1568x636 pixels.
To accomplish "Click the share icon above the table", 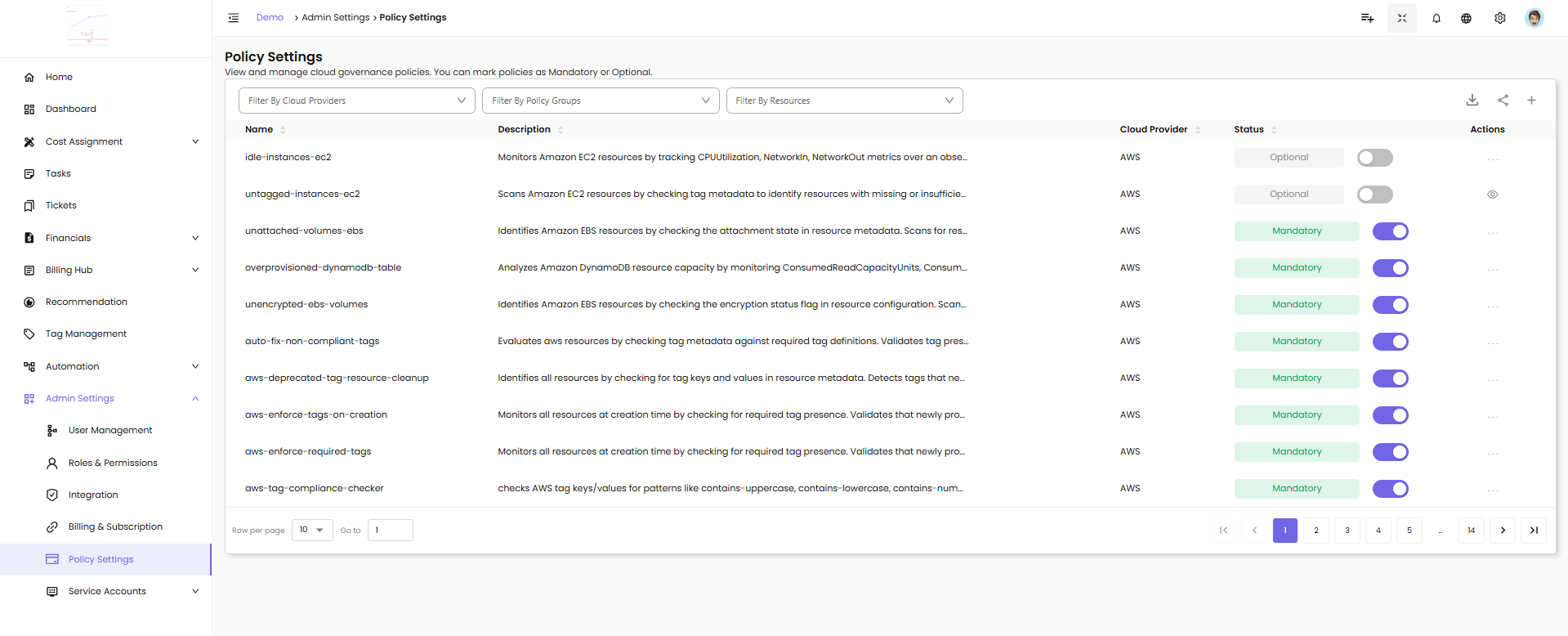I will coord(1503,100).
